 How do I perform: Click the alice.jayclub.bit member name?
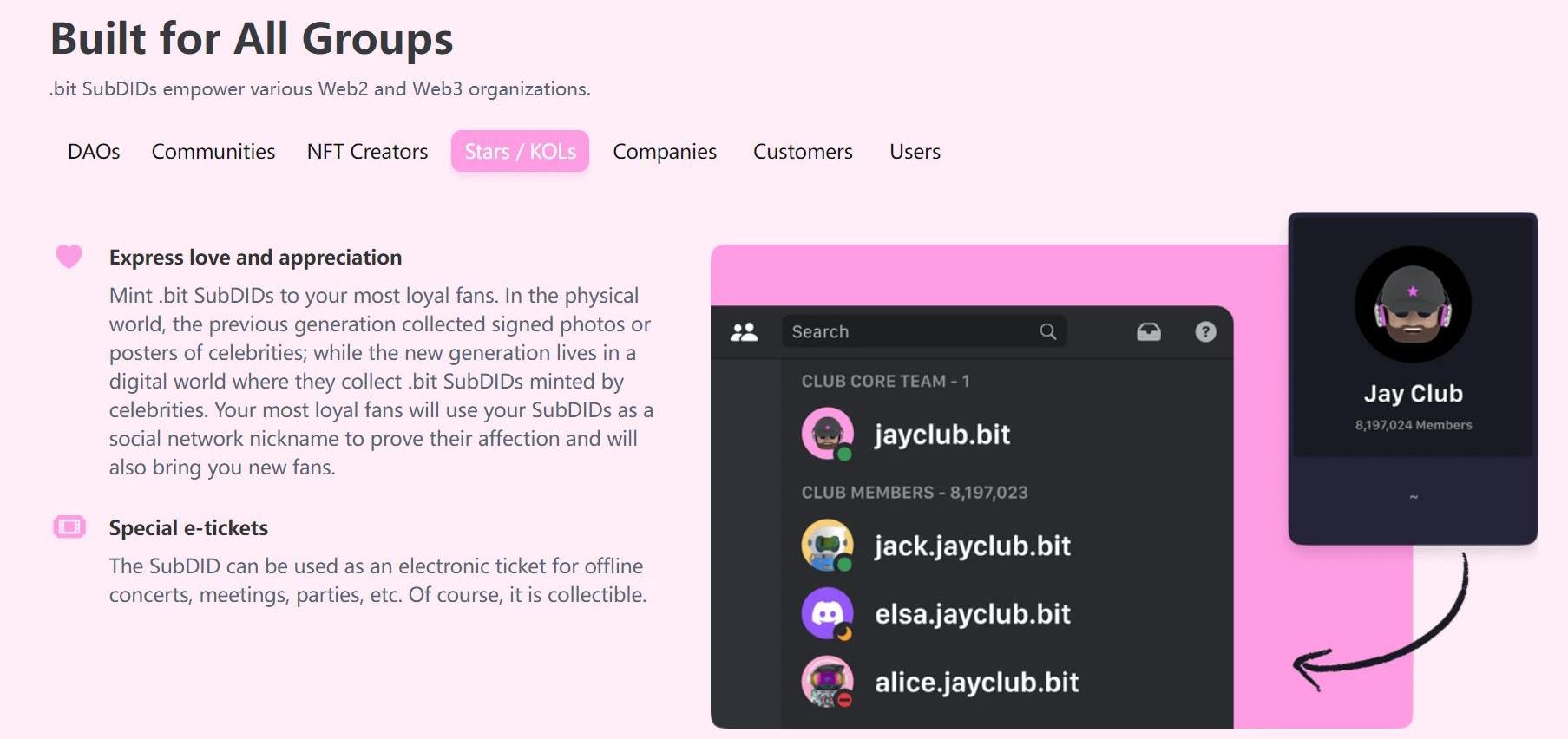click(976, 683)
